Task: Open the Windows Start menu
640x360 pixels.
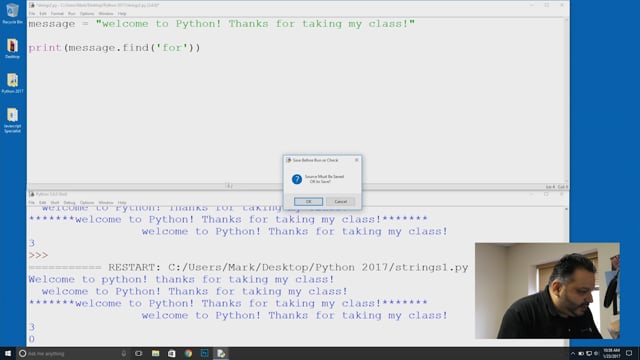Action: point(8,353)
